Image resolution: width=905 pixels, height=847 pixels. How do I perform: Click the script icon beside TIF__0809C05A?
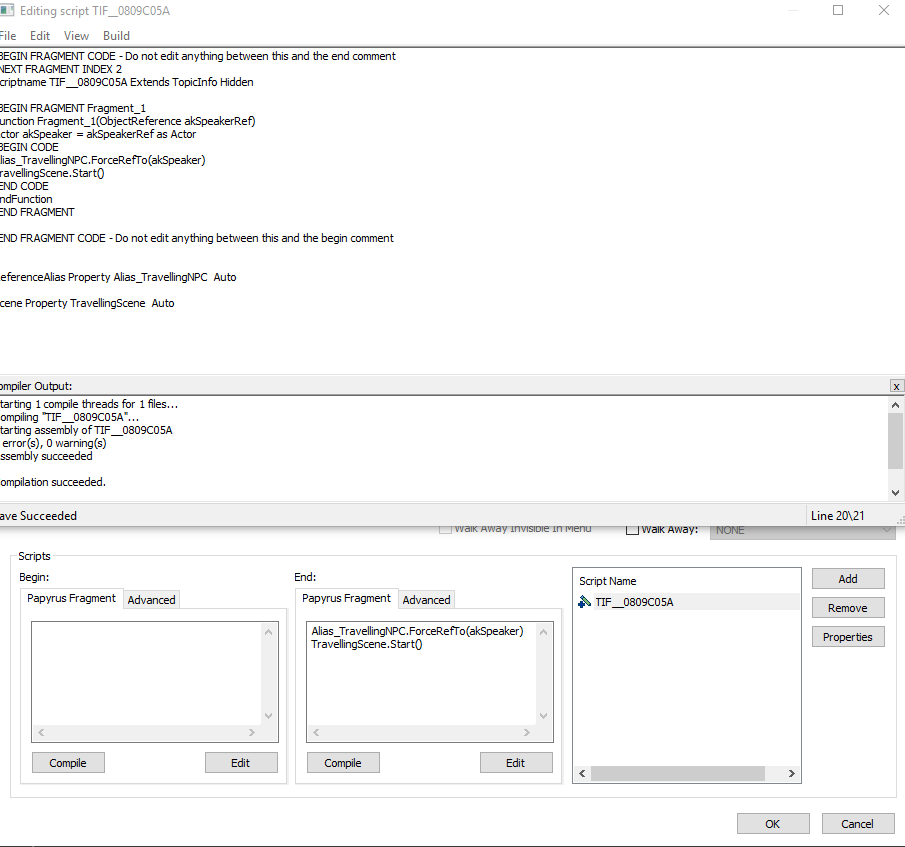point(587,601)
